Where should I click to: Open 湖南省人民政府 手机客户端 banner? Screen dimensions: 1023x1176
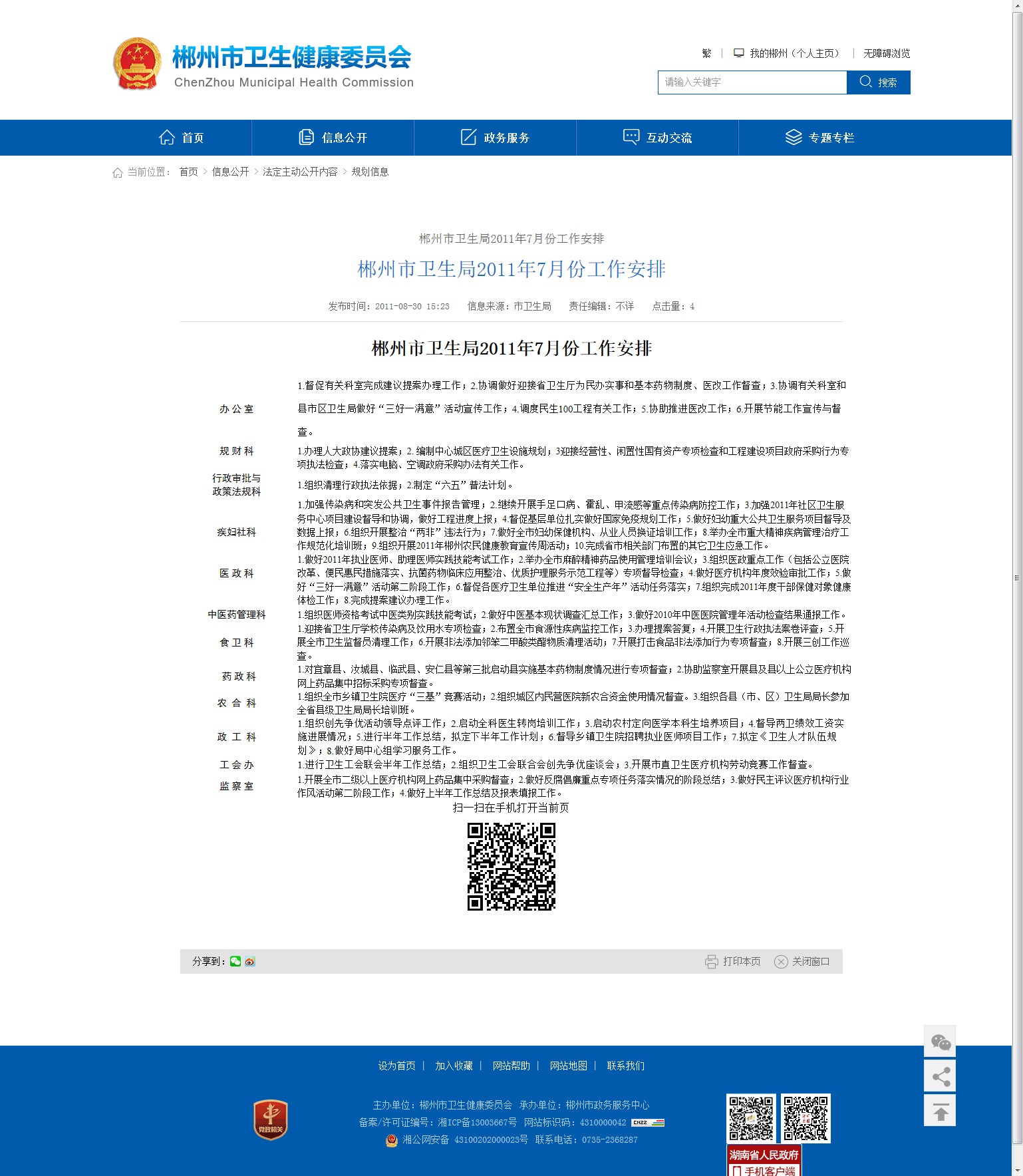[764, 1161]
